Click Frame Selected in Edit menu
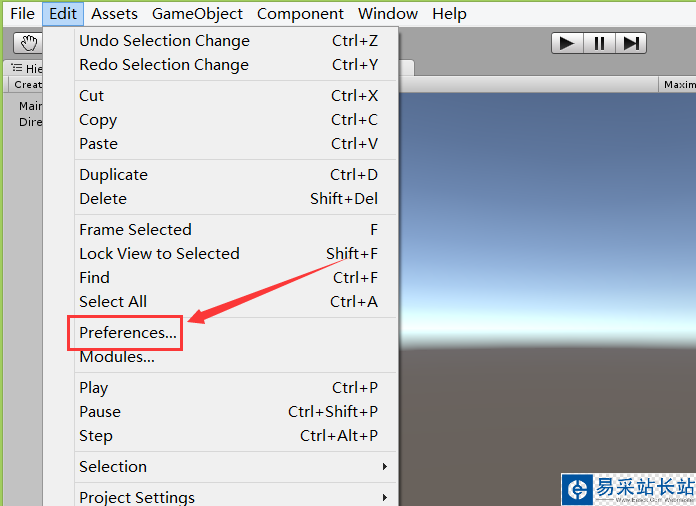This screenshot has width=696, height=506. click(135, 230)
